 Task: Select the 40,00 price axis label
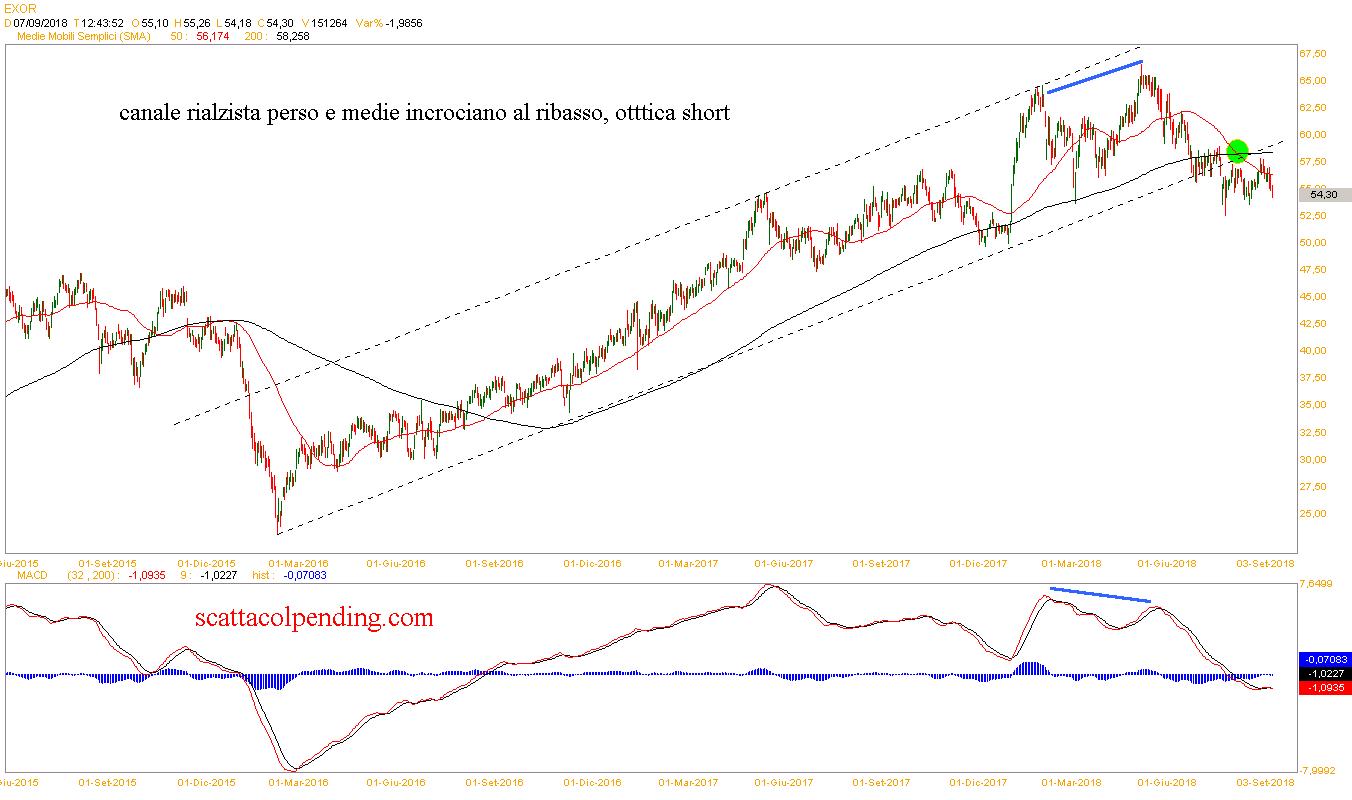click(x=1313, y=350)
